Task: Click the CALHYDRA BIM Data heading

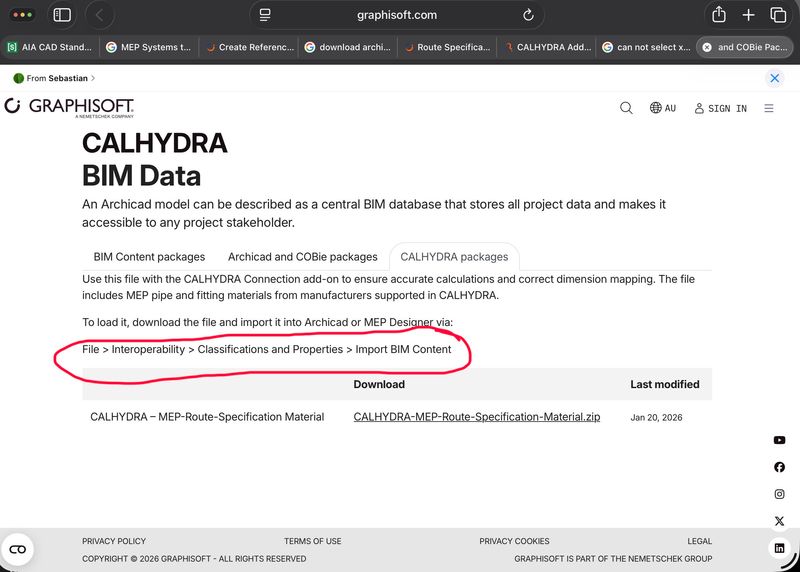Action: click(x=155, y=159)
